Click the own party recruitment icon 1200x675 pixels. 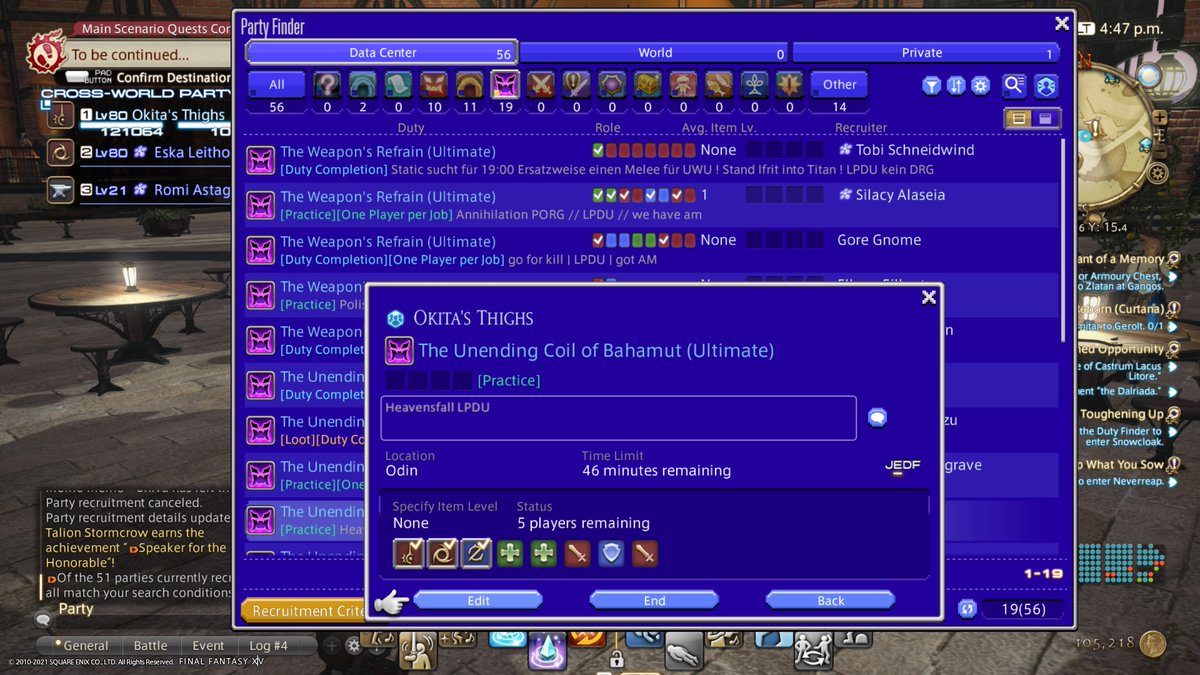(x=1045, y=86)
